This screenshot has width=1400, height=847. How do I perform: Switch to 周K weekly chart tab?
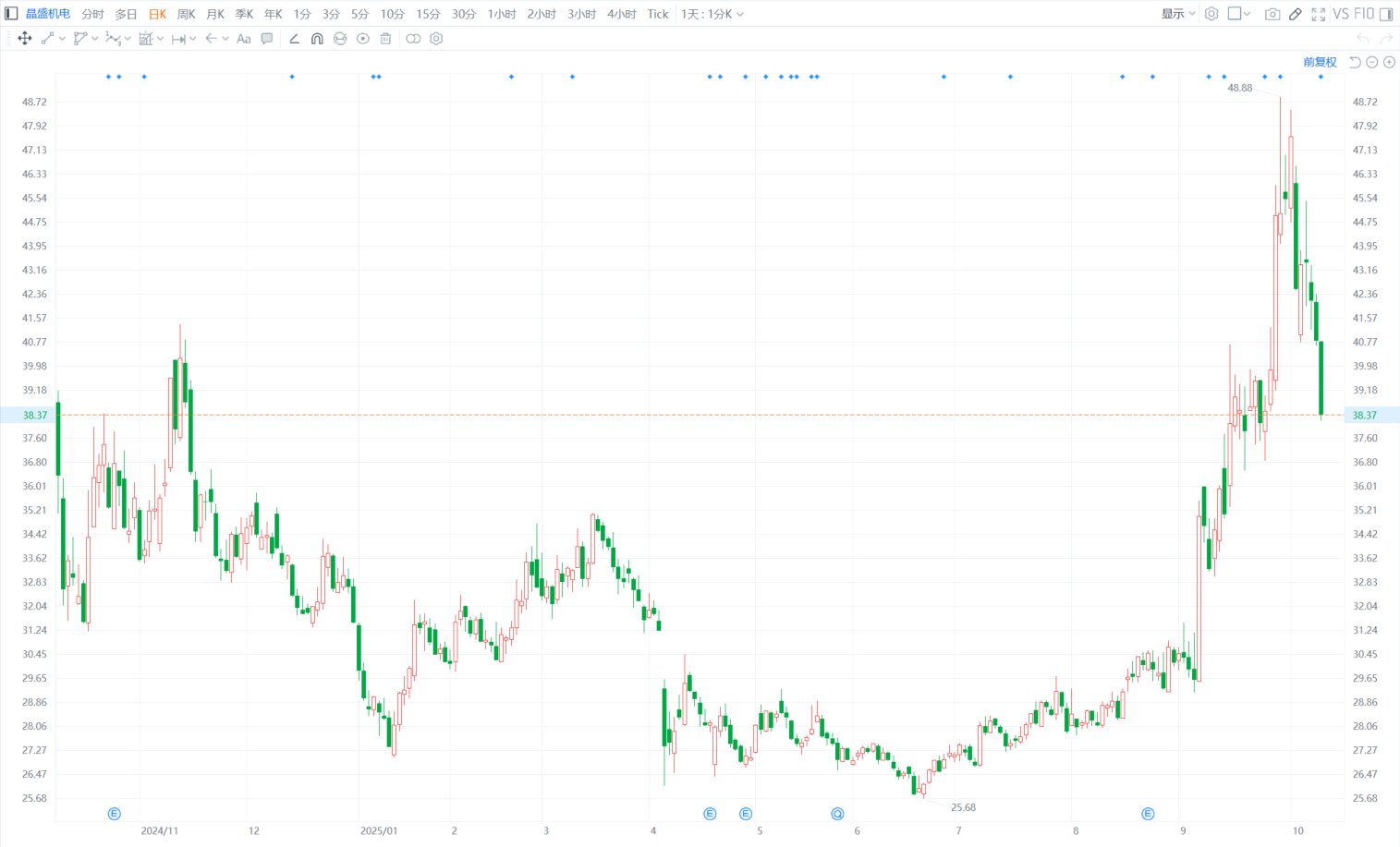tap(186, 14)
